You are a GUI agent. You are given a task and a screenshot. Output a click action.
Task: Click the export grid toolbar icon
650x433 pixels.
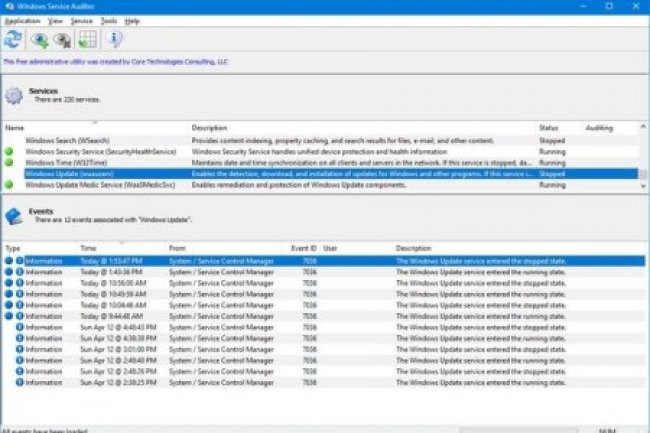87,40
